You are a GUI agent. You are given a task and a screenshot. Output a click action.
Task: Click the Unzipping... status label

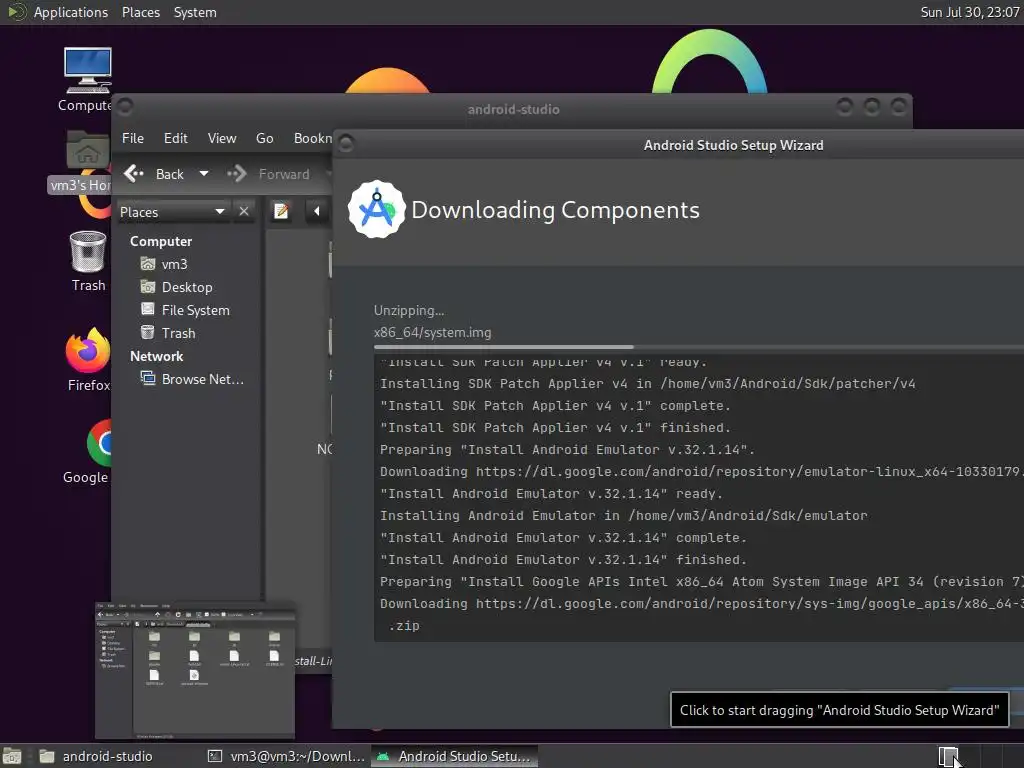(x=409, y=311)
